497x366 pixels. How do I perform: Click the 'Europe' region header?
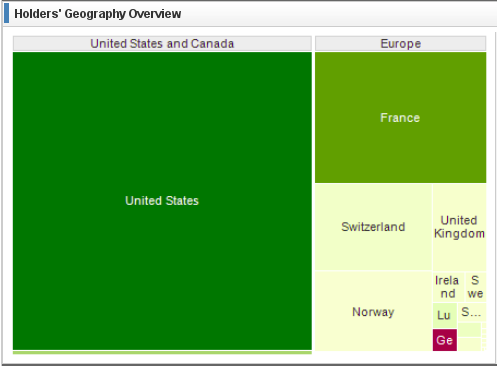(x=400, y=43)
